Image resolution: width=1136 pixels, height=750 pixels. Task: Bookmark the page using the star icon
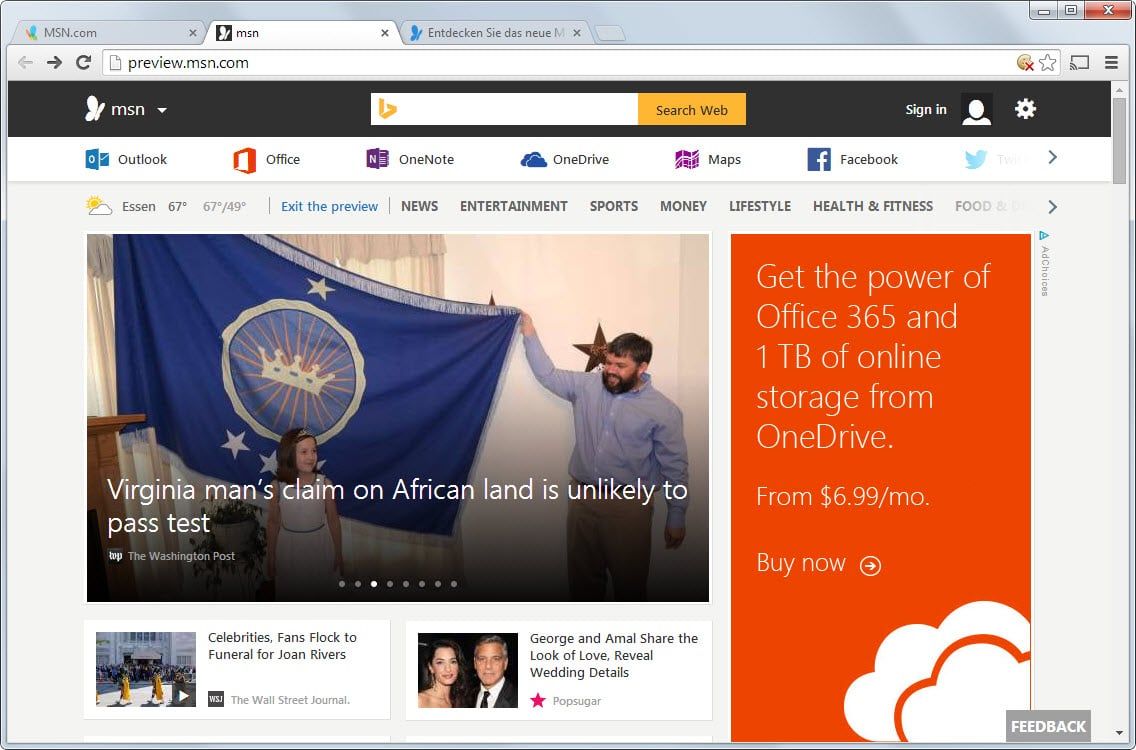tap(1048, 62)
